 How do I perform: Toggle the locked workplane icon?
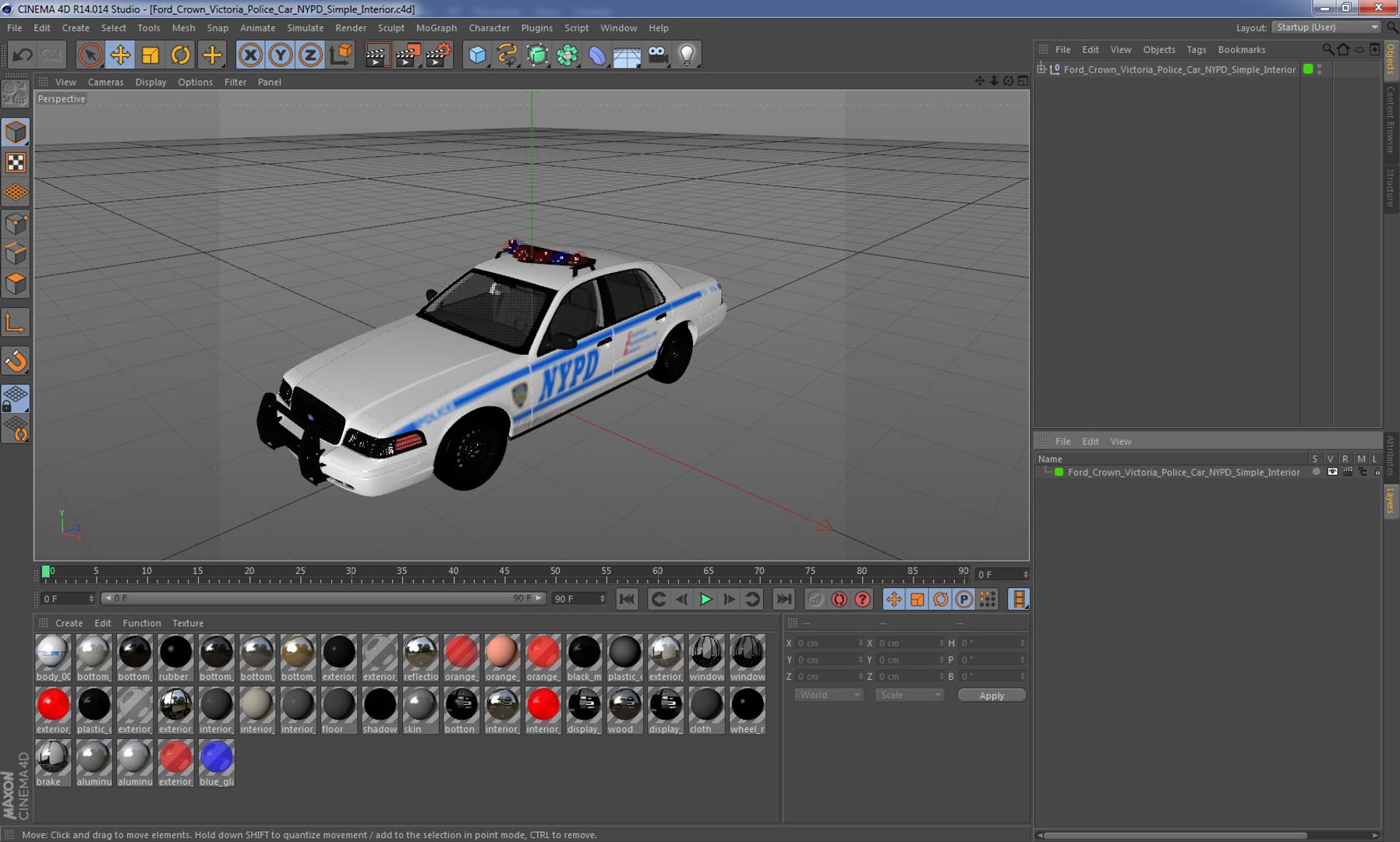click(16, 398)
